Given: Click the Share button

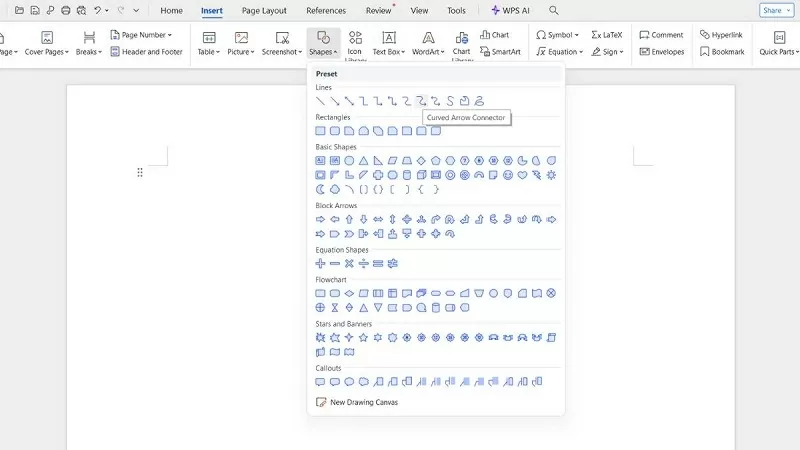Looking at the screenshot, I should click(773, 10).
